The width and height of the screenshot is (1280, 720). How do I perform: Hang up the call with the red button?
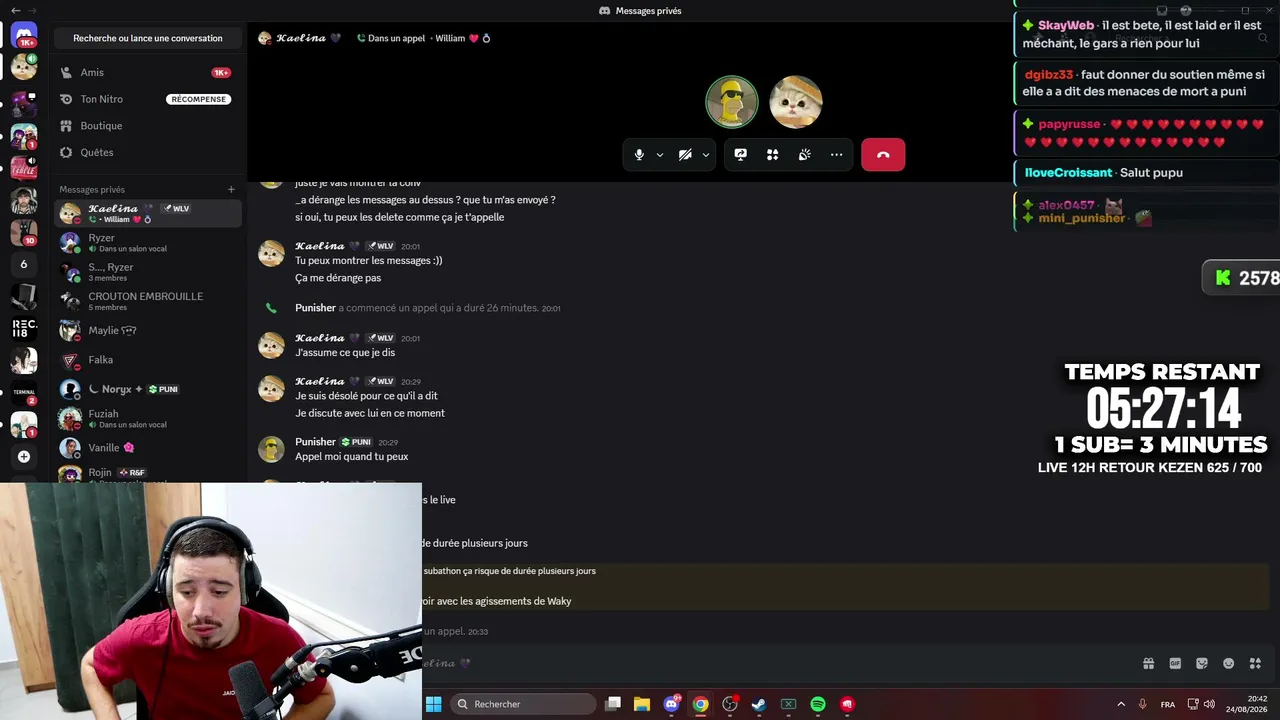[x=883, y=155]
